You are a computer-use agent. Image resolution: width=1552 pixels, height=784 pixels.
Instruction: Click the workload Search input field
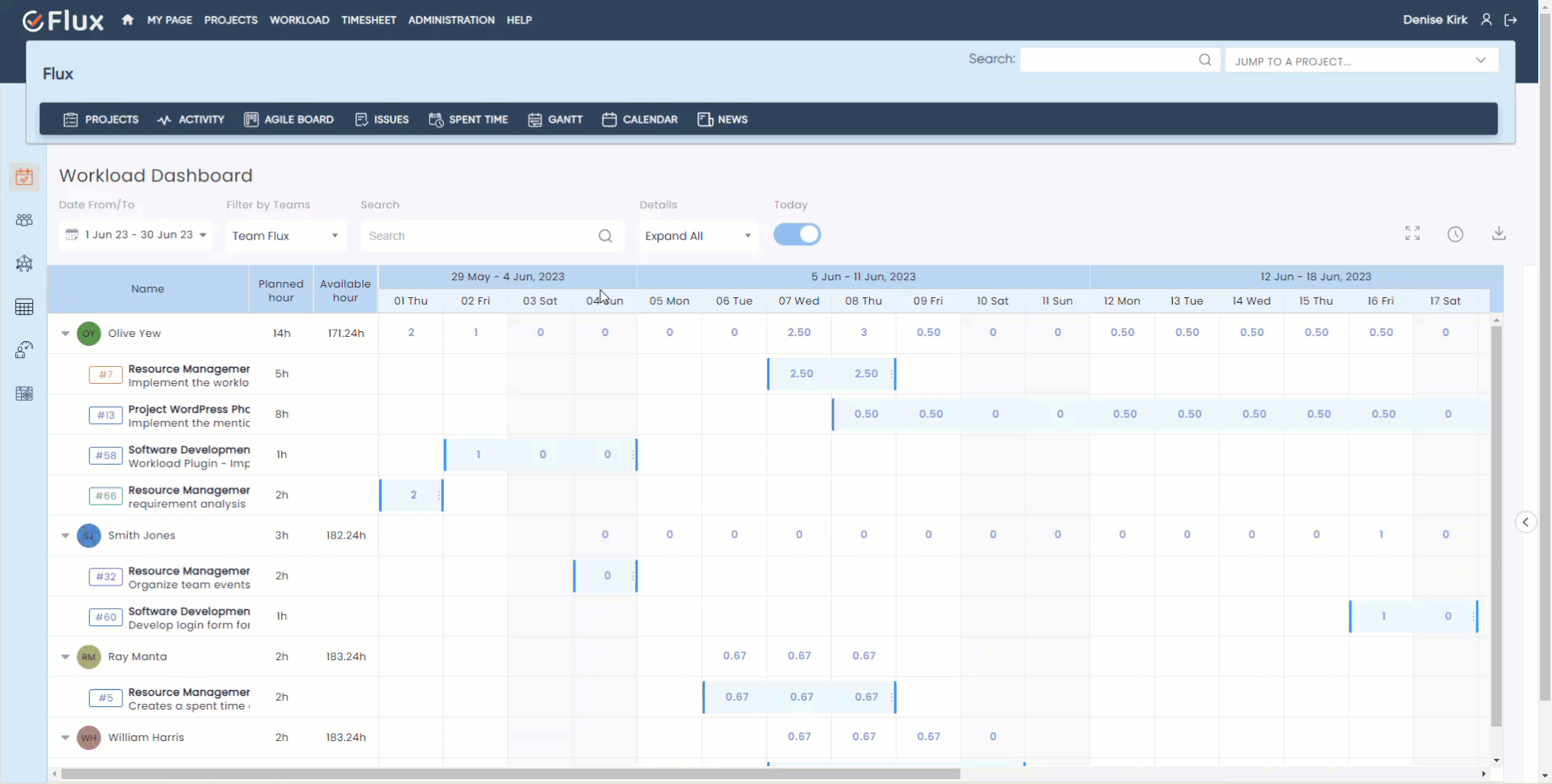pyautogui.click(x=482, y=236)
